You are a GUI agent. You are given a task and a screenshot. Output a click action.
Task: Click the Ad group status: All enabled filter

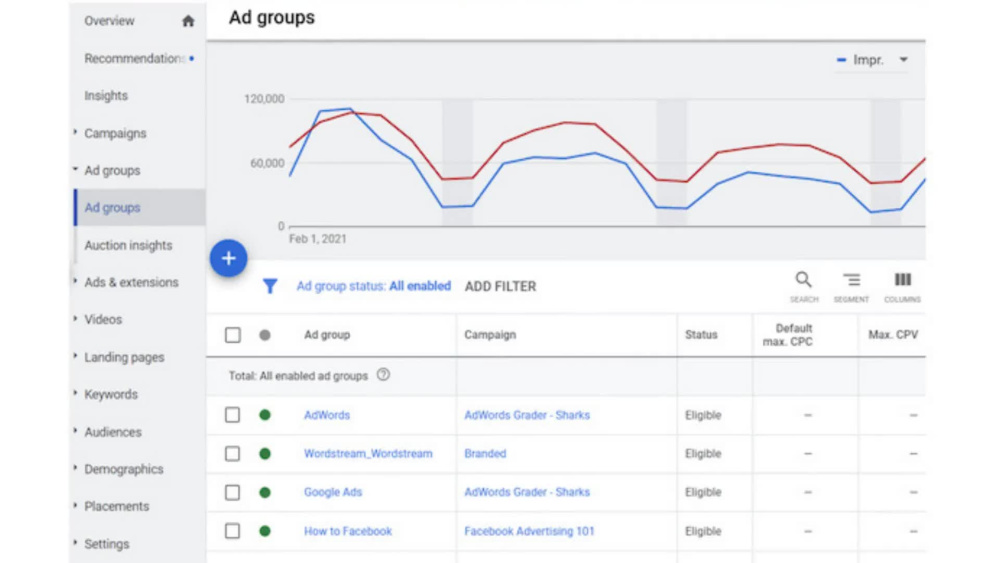click(x=374, y=286)
